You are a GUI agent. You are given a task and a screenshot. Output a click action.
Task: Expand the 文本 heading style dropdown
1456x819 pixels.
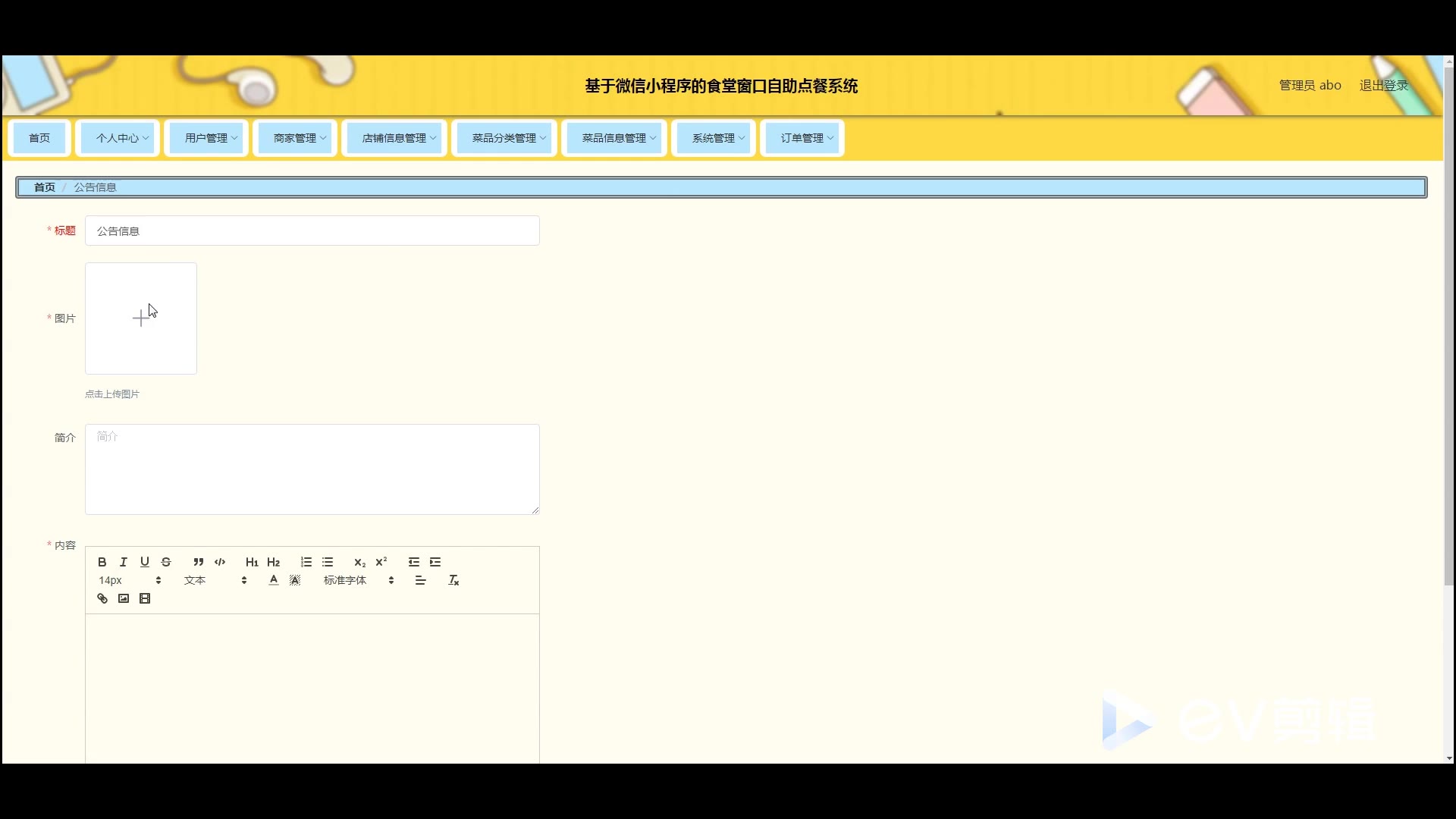coord(215,580)
